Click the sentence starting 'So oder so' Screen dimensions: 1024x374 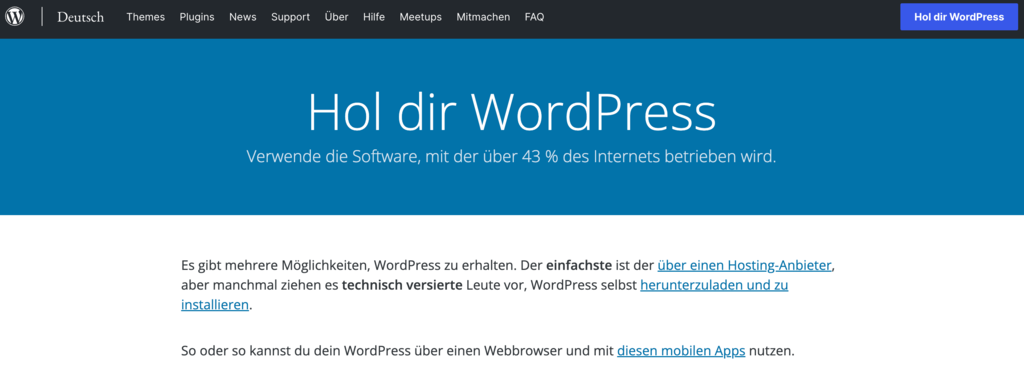(488, 351)
